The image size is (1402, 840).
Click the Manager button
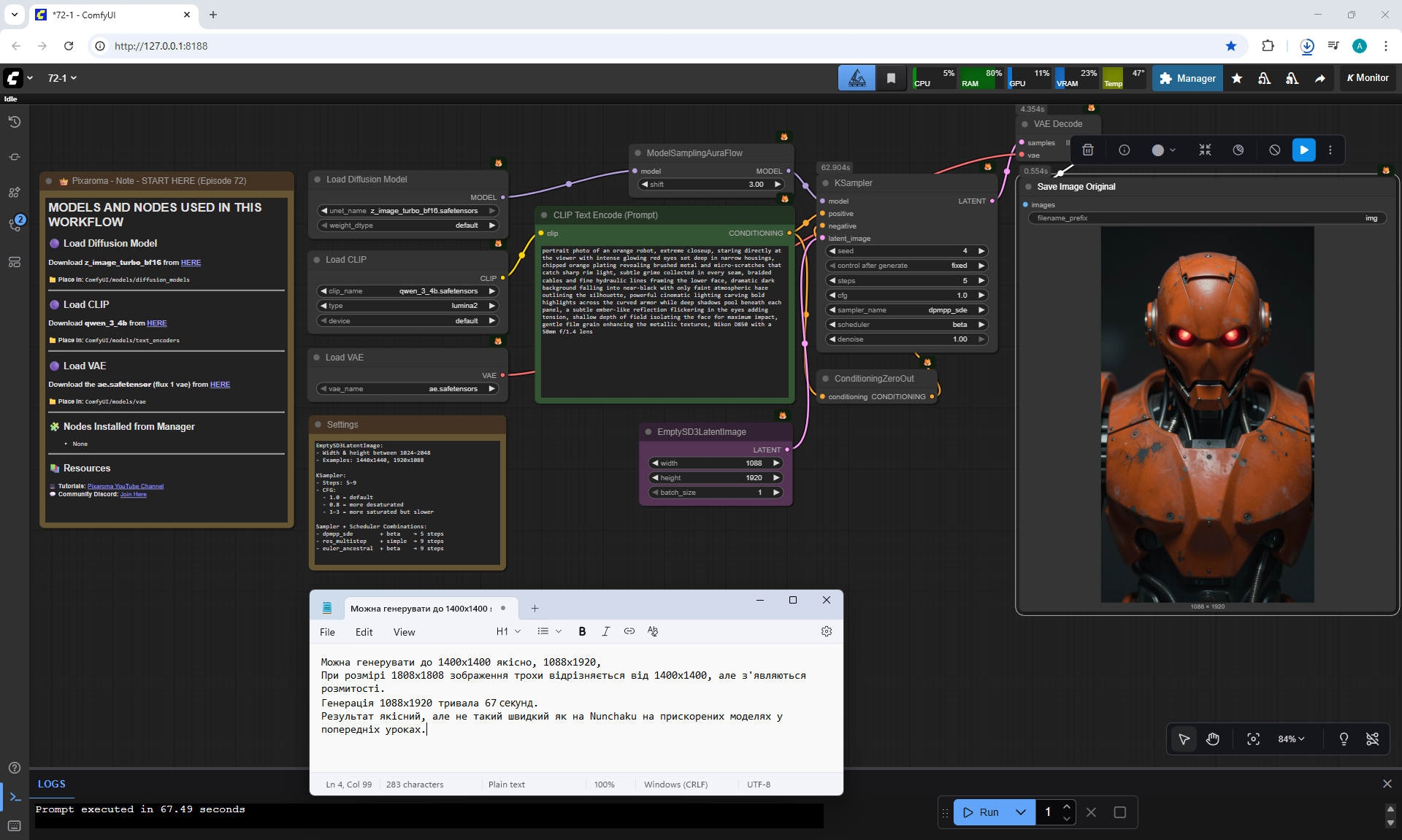(x=1187, y=78)
